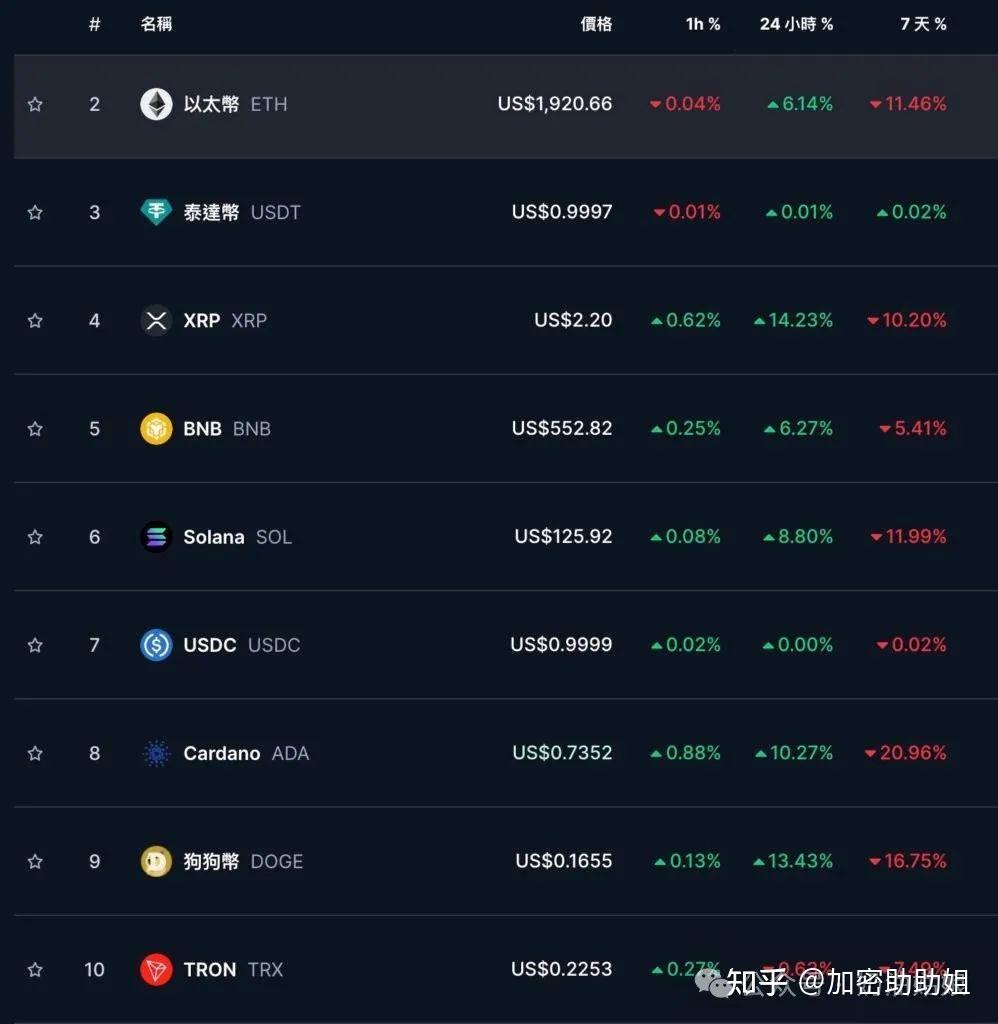Open the 以太幣 ETH name link
Image resolution: width=998 pixels, height=1024 pixels.
tap(234, 104)
